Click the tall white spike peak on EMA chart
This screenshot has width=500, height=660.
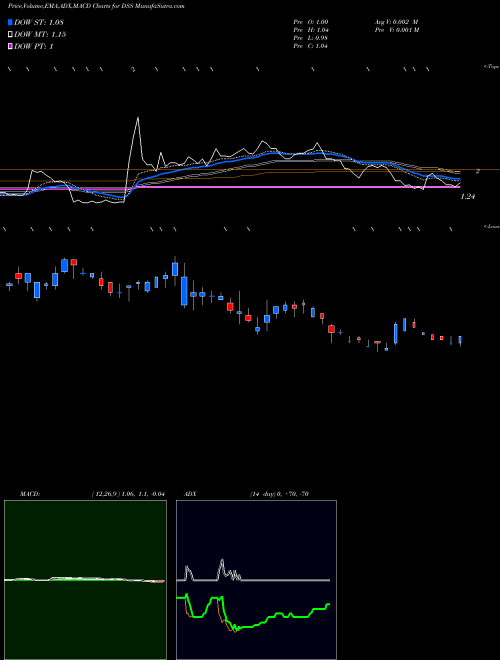point(137,118)
